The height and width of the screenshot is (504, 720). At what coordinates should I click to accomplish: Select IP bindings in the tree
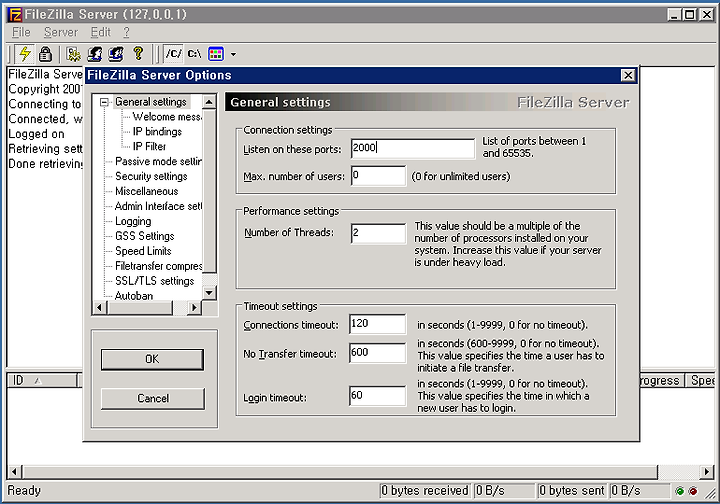[x=157, y=132]
